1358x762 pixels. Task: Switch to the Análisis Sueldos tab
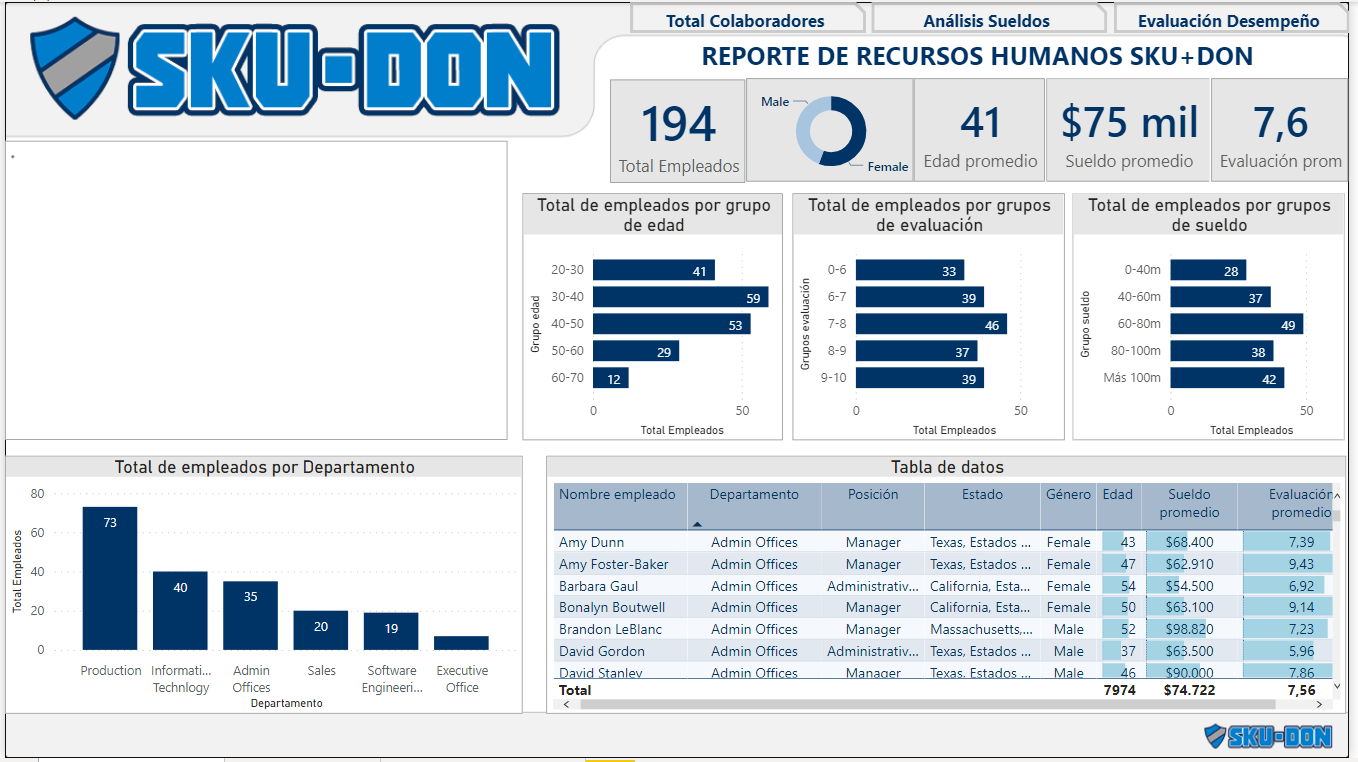pos(986,20)
